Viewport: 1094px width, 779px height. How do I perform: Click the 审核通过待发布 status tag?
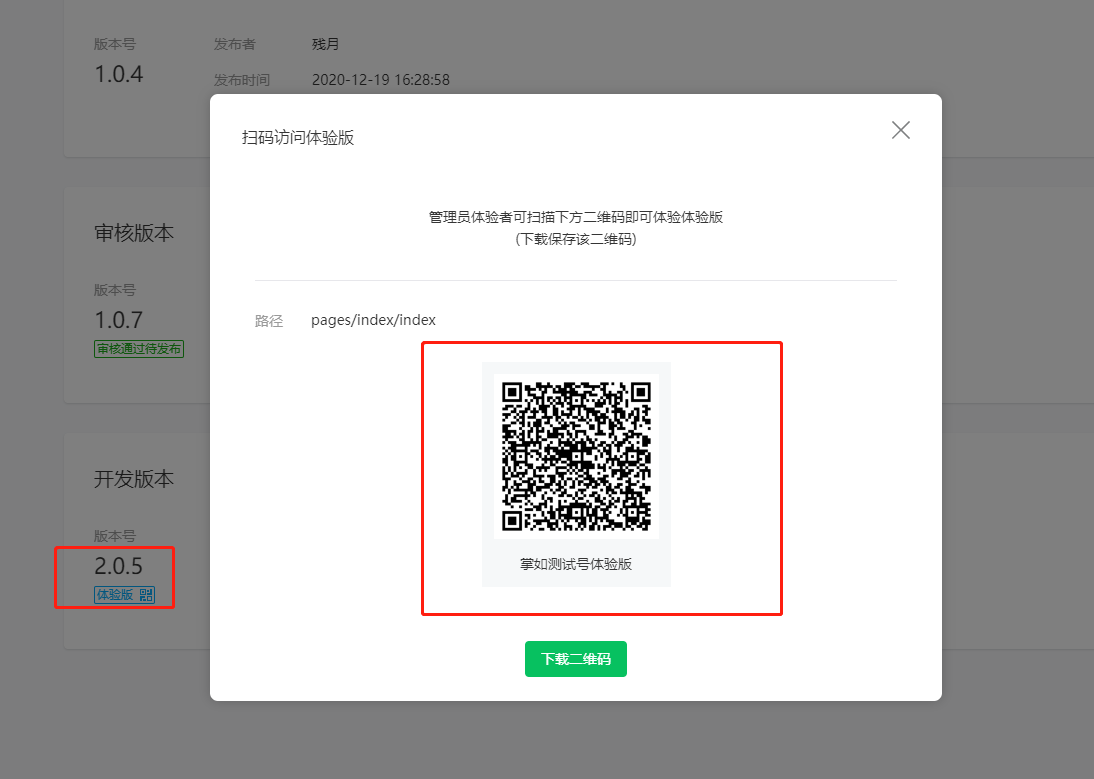(139, 349)
